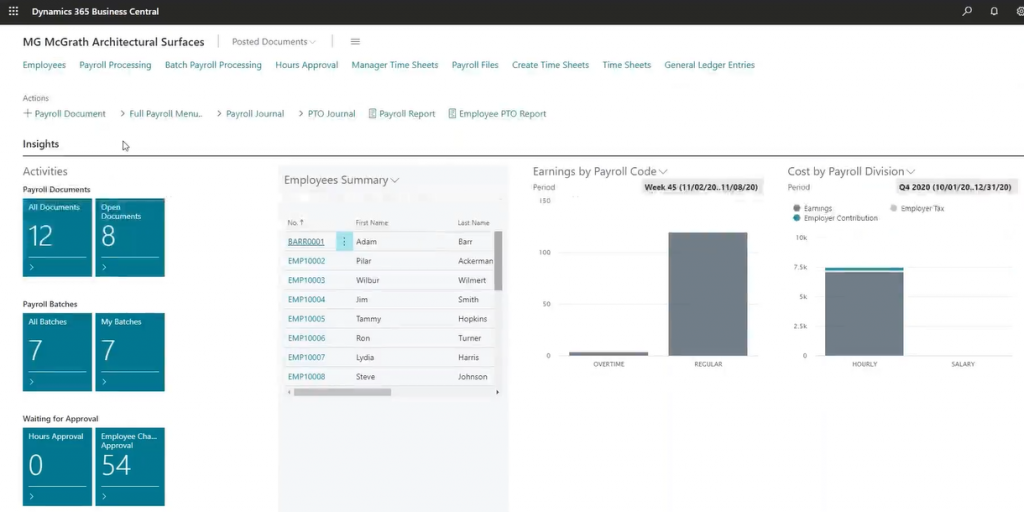
Task: Go to Time Sheets
Action: pyautogui.click(x=626, y=65)
